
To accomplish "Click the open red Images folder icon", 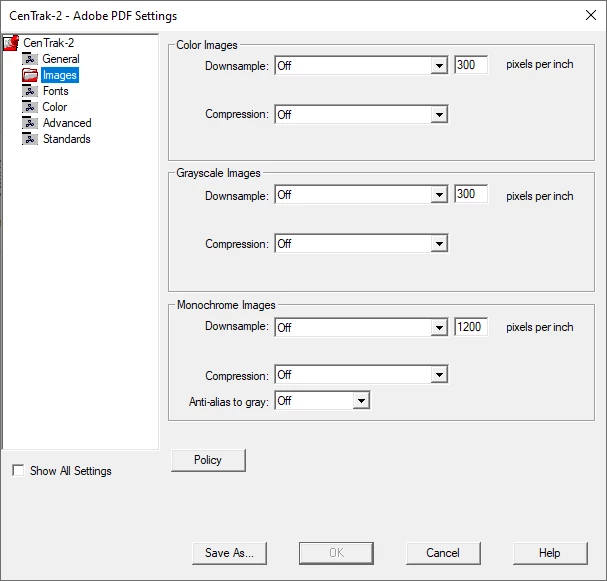I will pos(30,75).
